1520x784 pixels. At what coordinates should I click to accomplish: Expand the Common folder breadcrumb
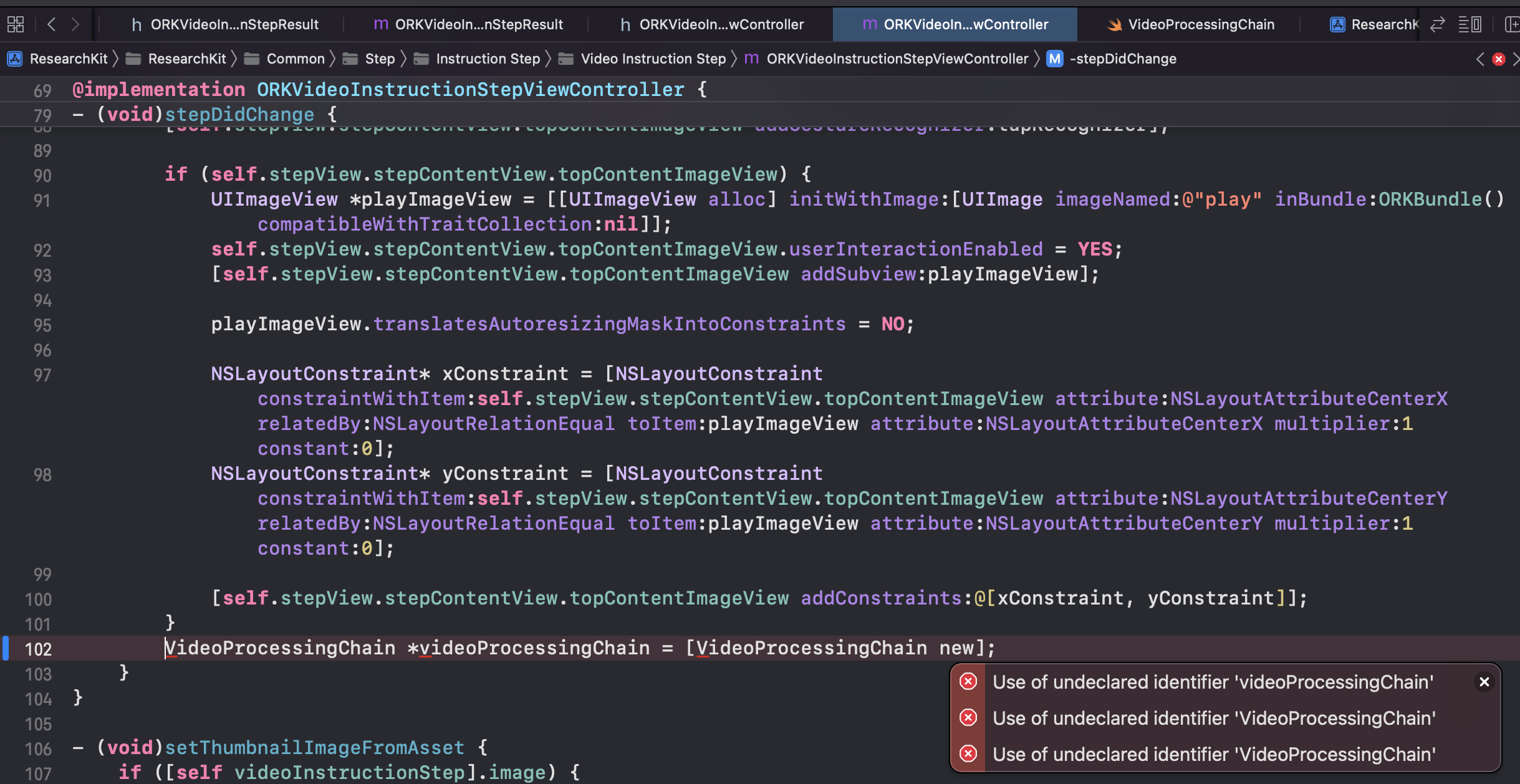[295, 59]
